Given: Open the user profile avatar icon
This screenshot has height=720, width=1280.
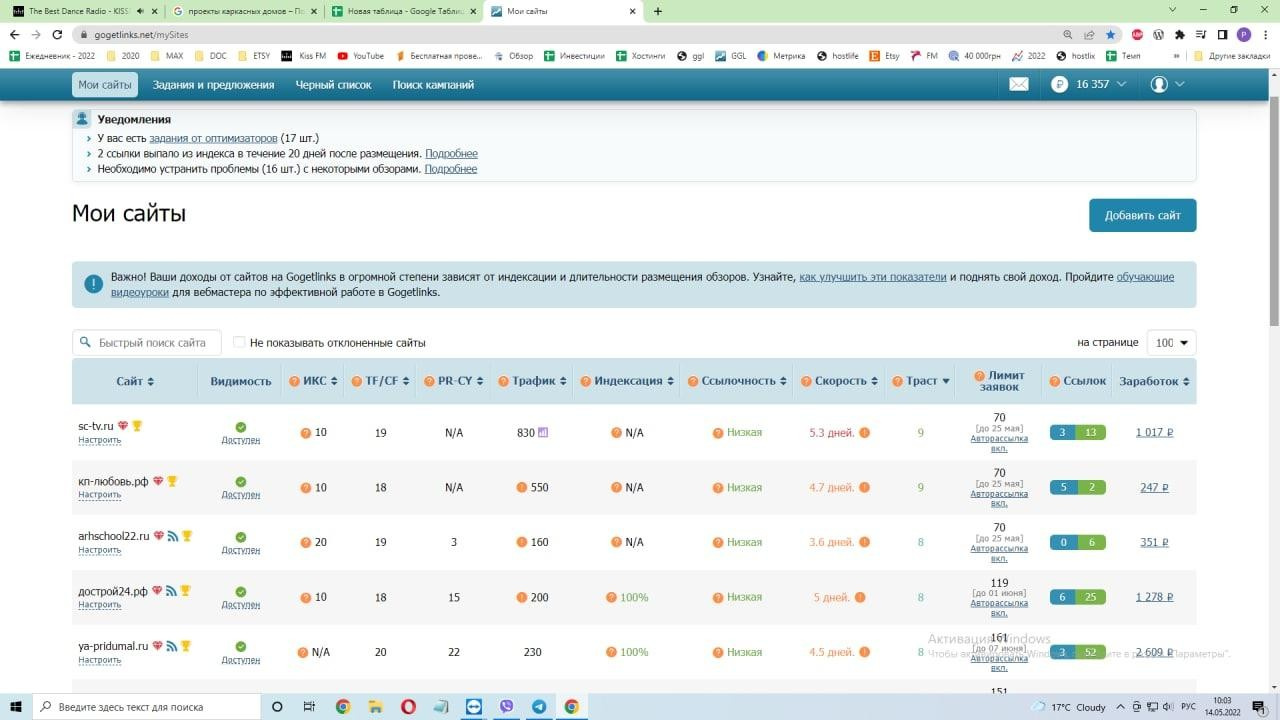Looking at the screenshot, I should point(1159,84).
